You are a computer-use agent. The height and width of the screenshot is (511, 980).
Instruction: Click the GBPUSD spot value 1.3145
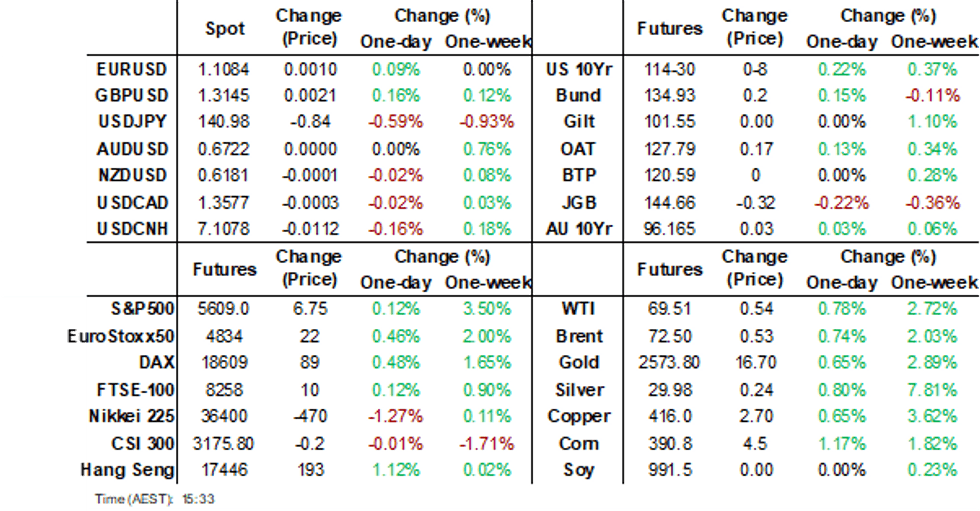pyautogui.click(x=224, y=96)
